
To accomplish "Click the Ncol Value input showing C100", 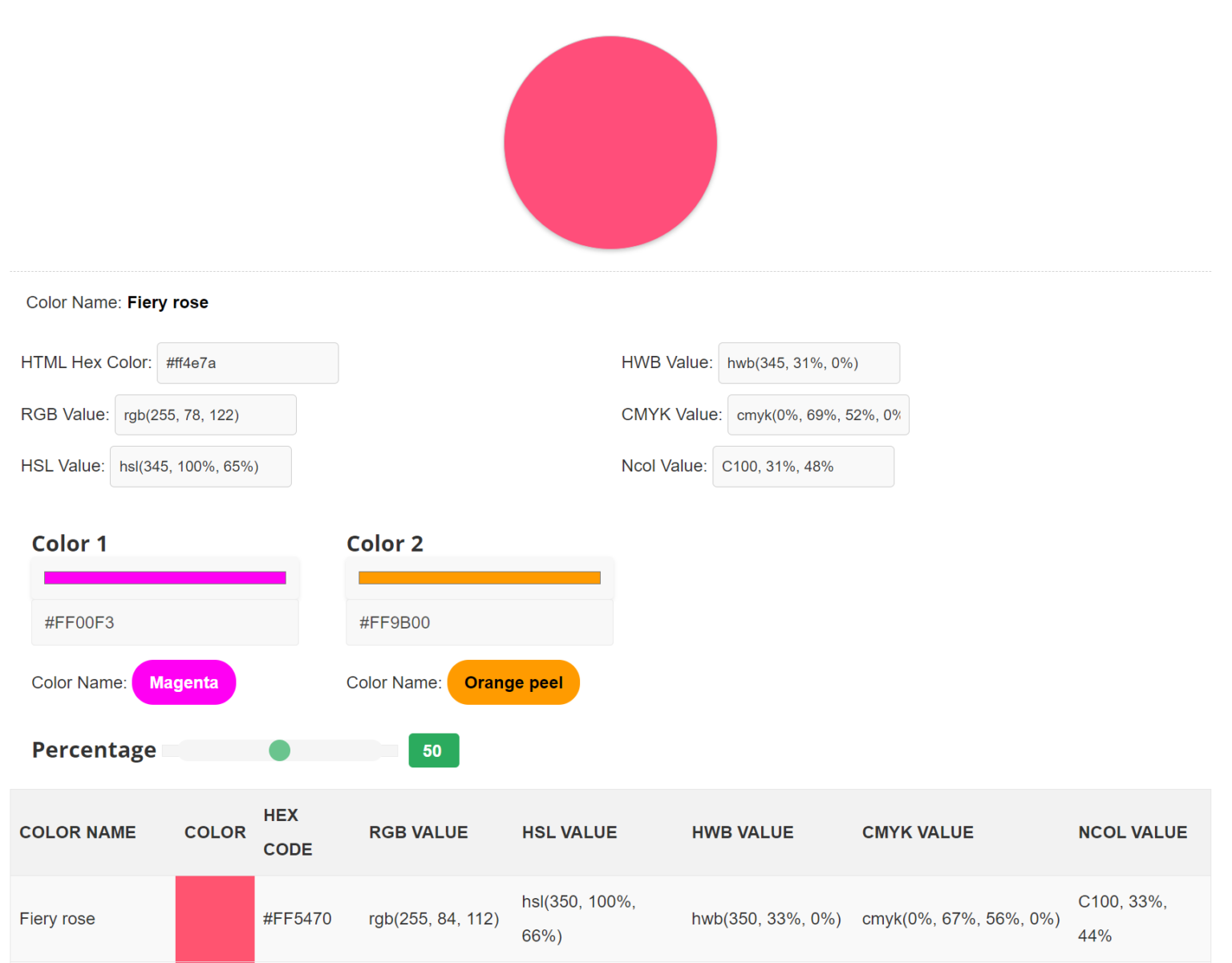I will pos(803,466).
